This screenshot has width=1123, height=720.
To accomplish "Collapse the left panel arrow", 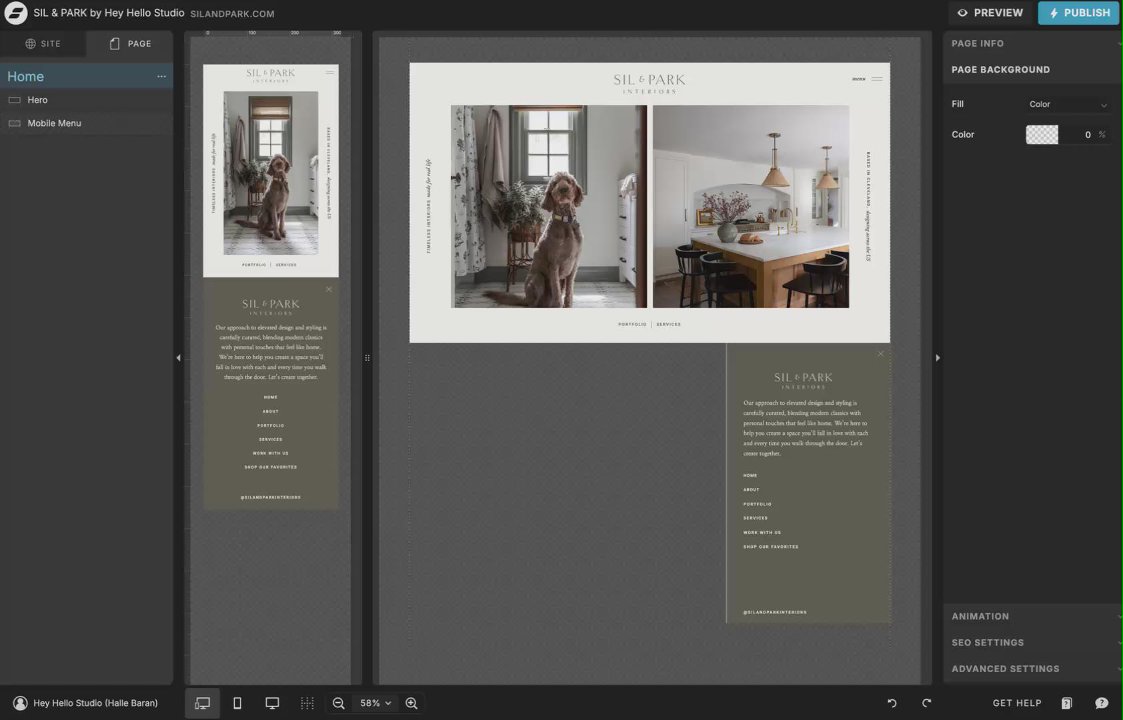I will click(178, 357).
